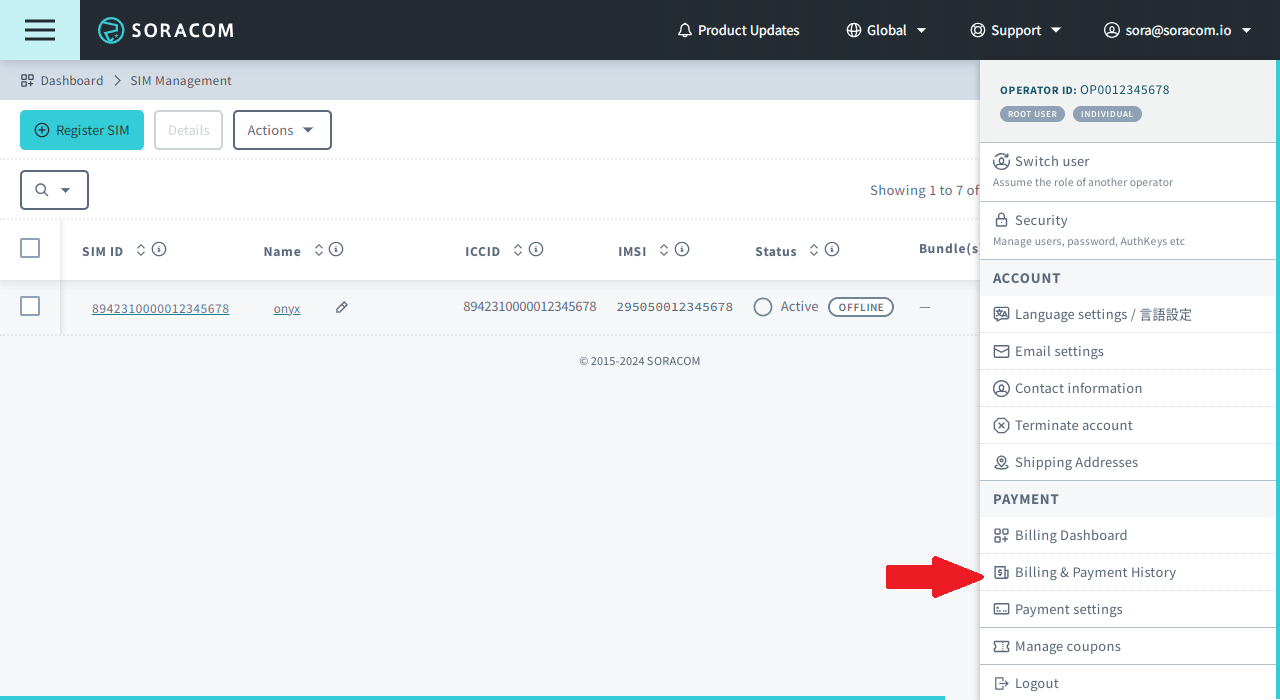
Task: Click the SORACOM logo
Action: (166, 30)
